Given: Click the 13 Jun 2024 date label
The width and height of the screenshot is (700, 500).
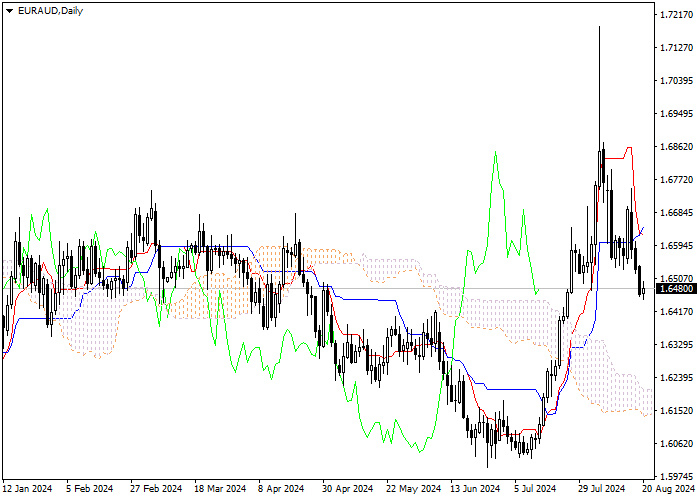Looking at the screenshot, I should pyautogui.click(x=475, y=489).
